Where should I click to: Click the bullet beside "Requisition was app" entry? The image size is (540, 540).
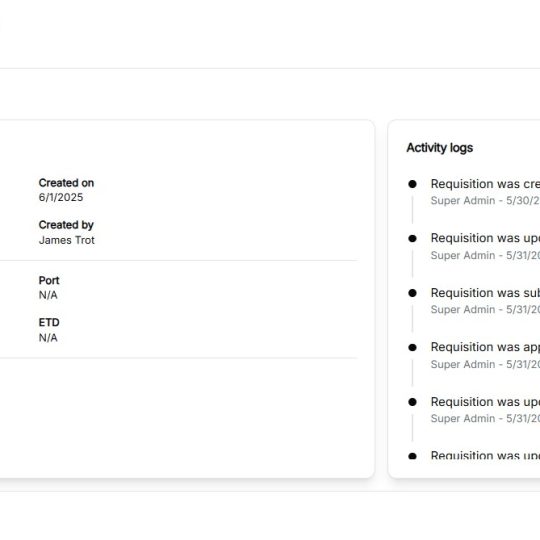coord(412,347)
